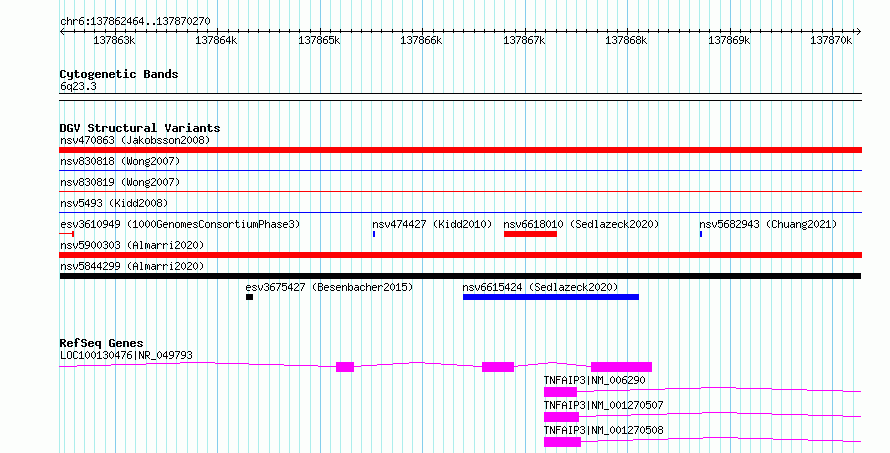890x453 pixels.
Task: Click the 137864k ruler tick label
Action: [216, 40]
